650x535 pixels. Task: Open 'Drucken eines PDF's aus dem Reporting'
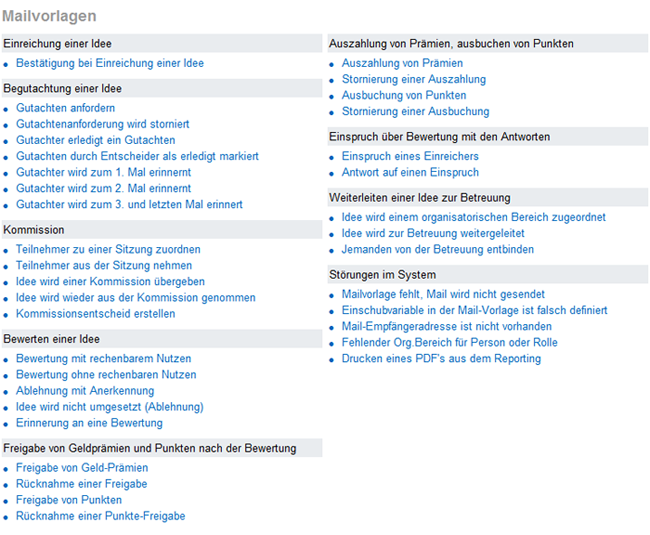click(441, 359)
